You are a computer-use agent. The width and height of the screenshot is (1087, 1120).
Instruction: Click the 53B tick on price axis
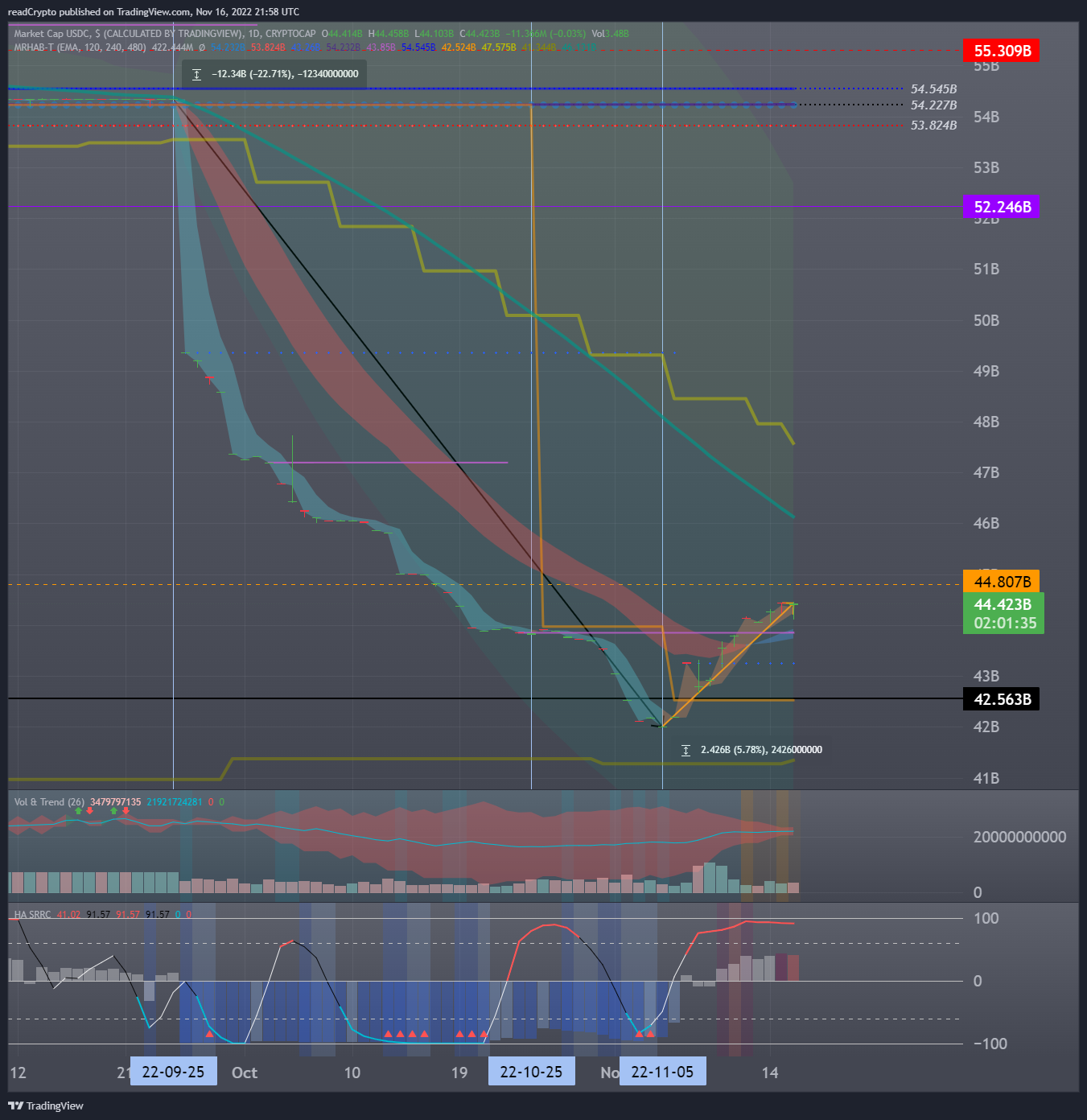click(986, 167)
